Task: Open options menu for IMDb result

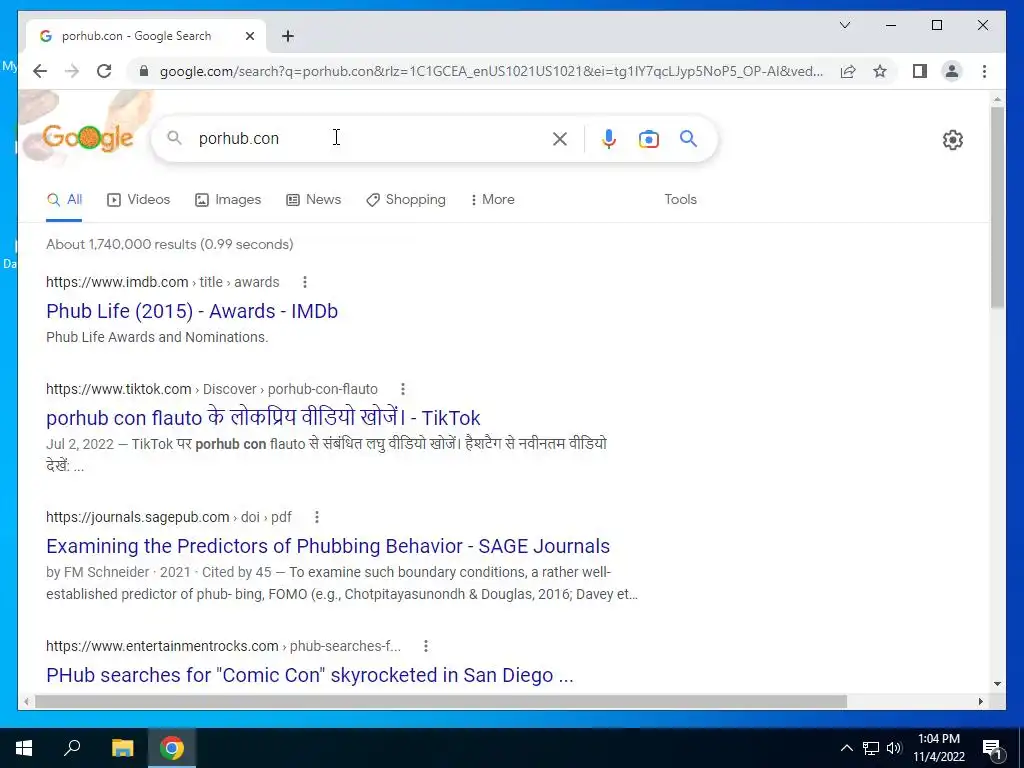Action: tap(305, 282)
